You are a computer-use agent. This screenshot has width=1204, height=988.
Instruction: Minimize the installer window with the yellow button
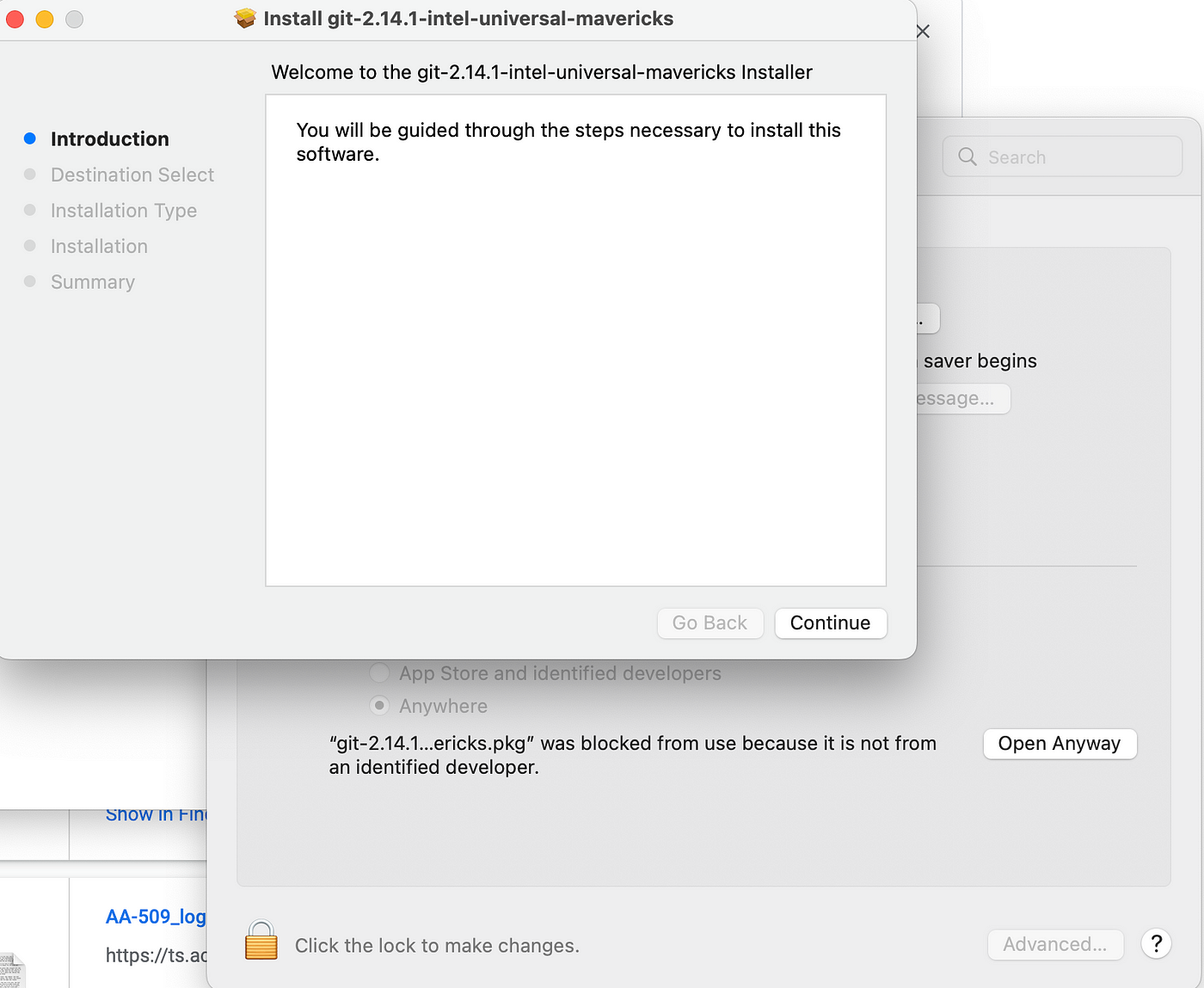point(45,19)
